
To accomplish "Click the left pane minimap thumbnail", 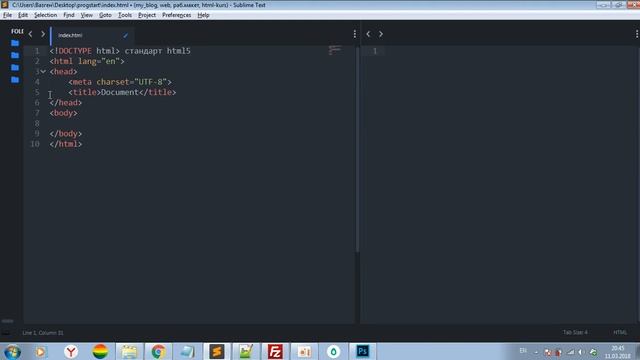I will pos(335,50).
